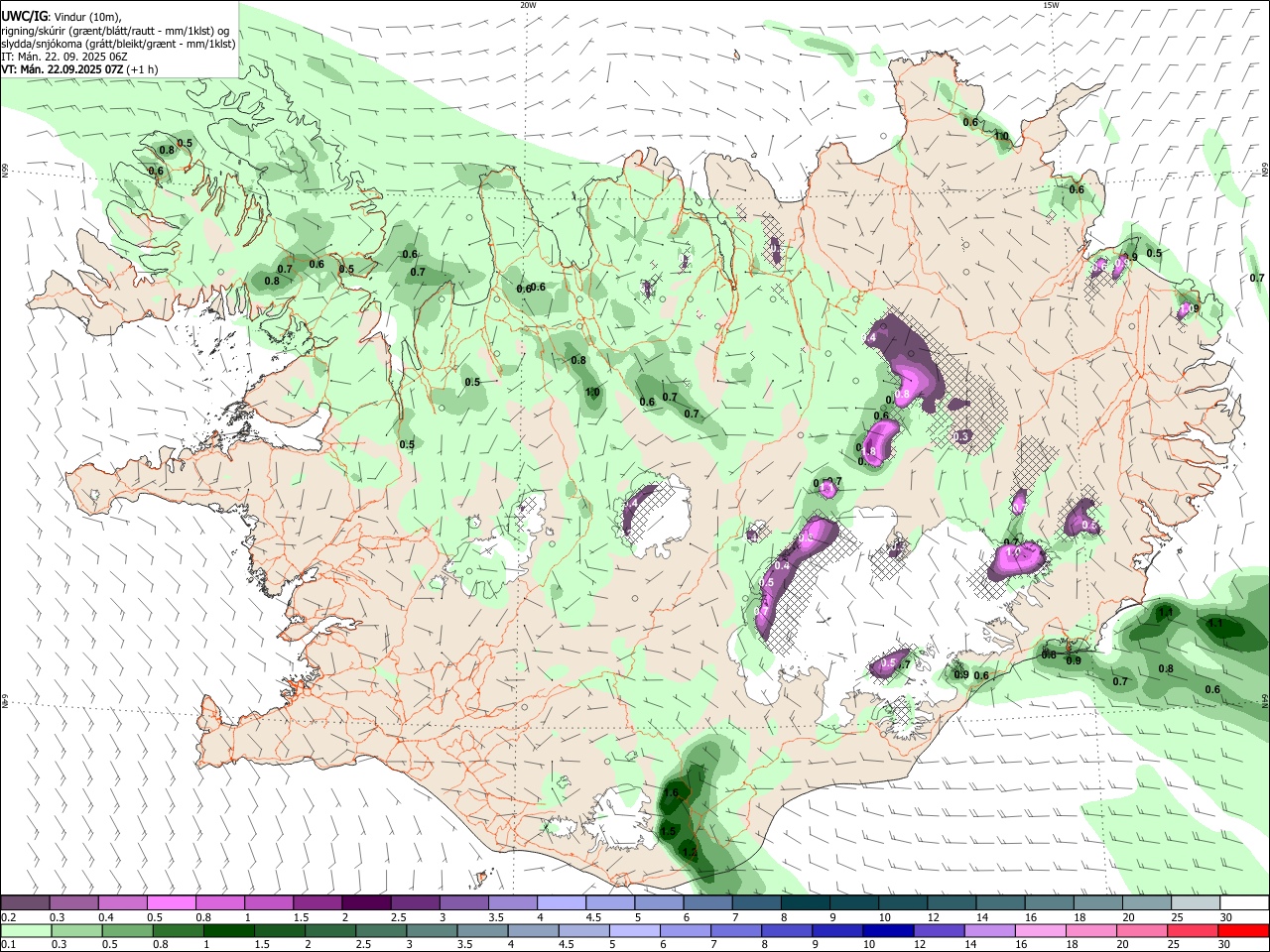Select the bright red rain swatch above 30
1270x952 pixels.
[x=1244, y=931]
